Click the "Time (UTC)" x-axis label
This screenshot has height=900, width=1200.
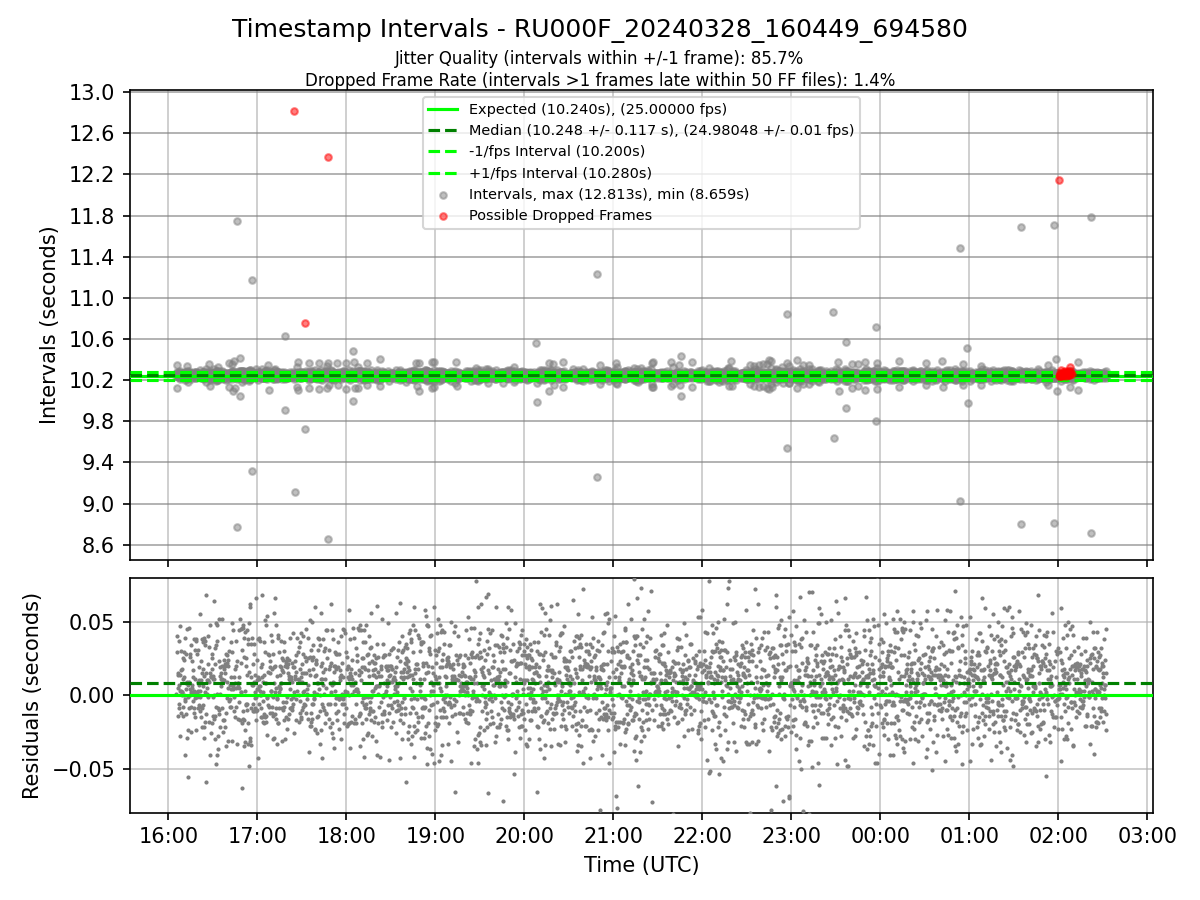(x=641, y=864)
